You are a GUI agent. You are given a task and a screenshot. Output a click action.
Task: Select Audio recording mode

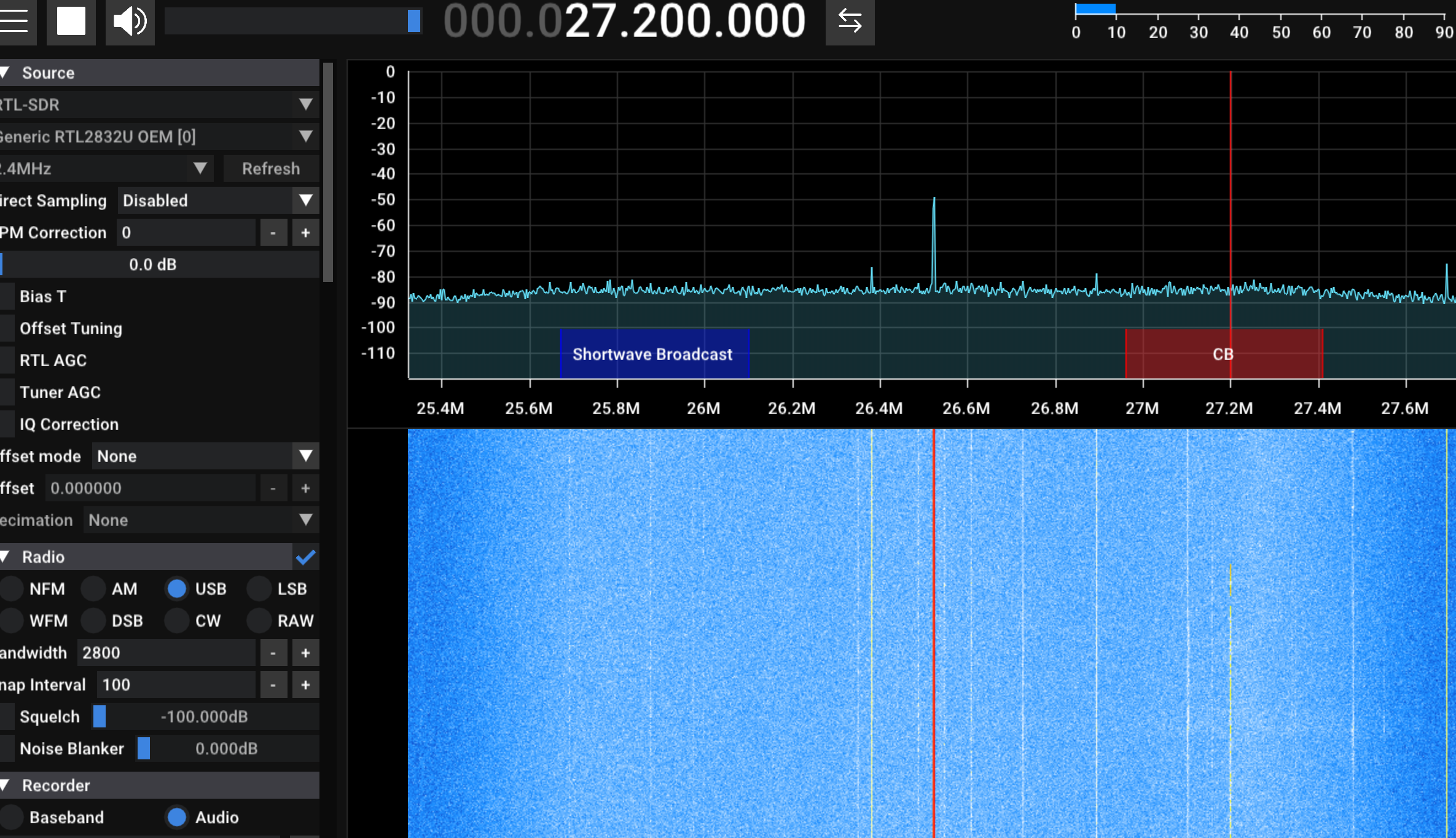(x=177, y=817)
